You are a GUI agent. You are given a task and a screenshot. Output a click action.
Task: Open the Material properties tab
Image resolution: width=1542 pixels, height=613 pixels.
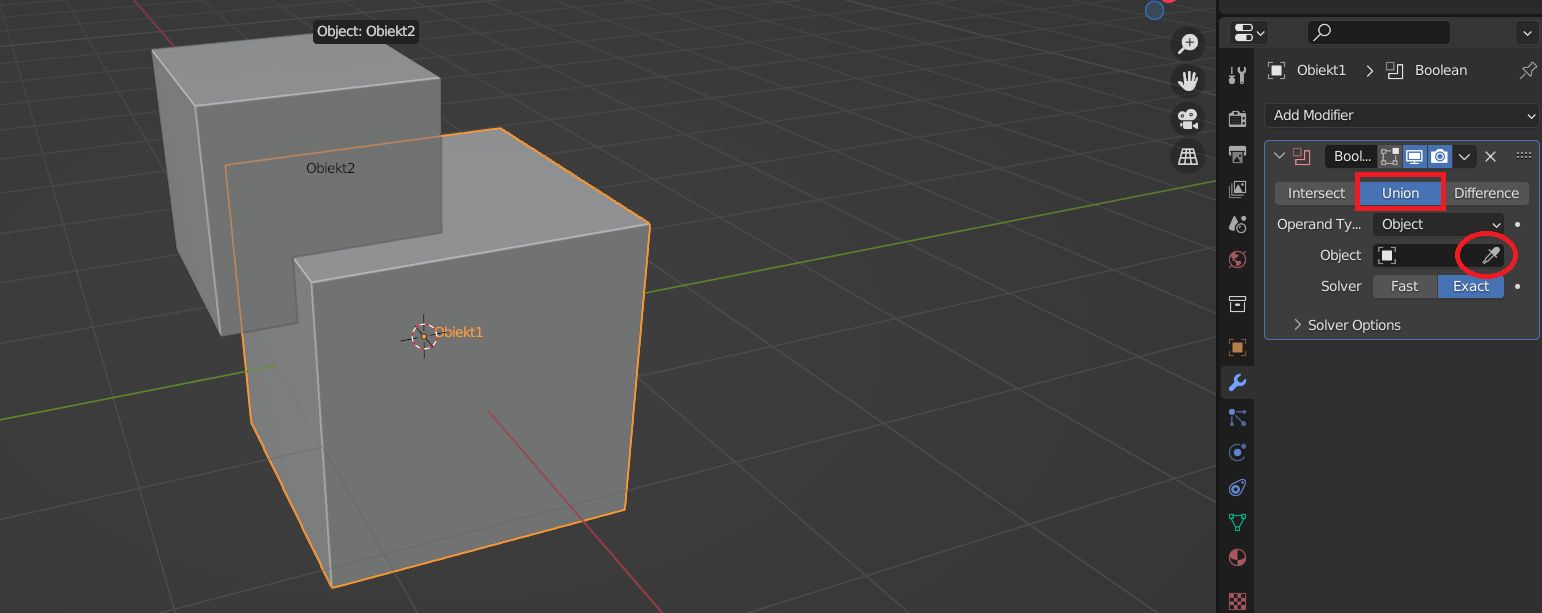coord(1237,557)
